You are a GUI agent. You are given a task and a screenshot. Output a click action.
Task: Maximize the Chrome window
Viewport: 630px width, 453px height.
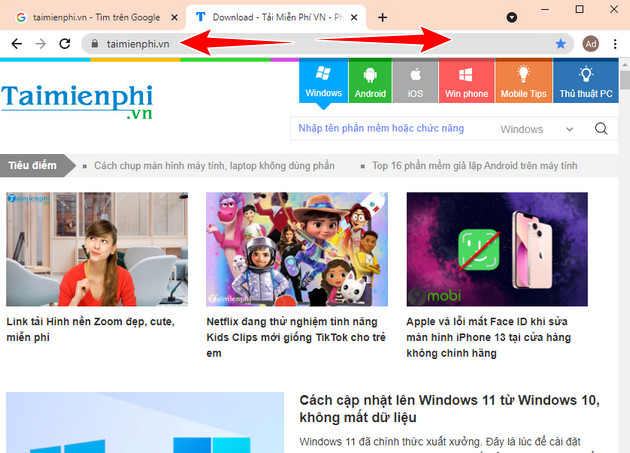(579, 9)
